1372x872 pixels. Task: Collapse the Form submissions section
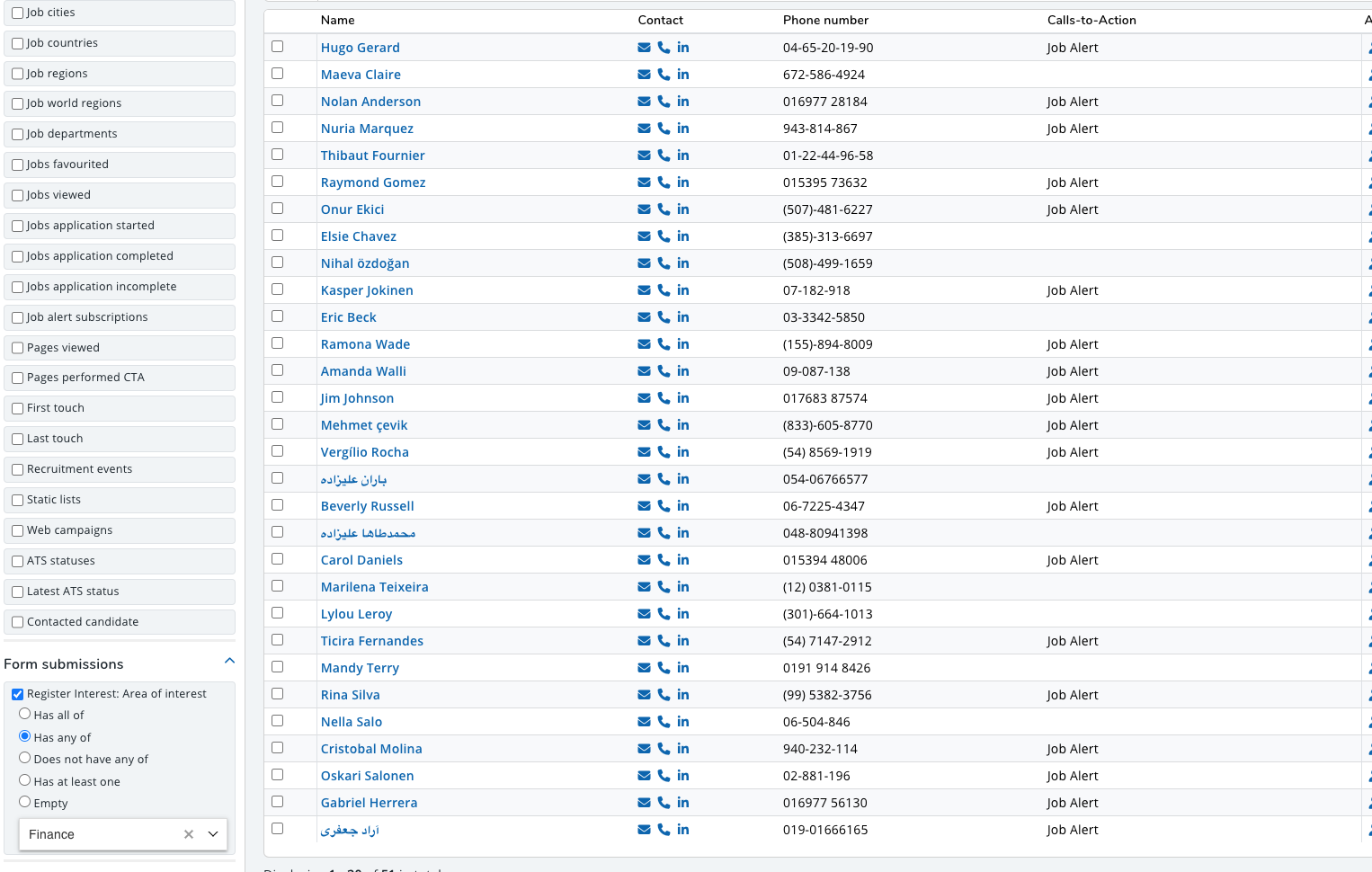point(229,662)
